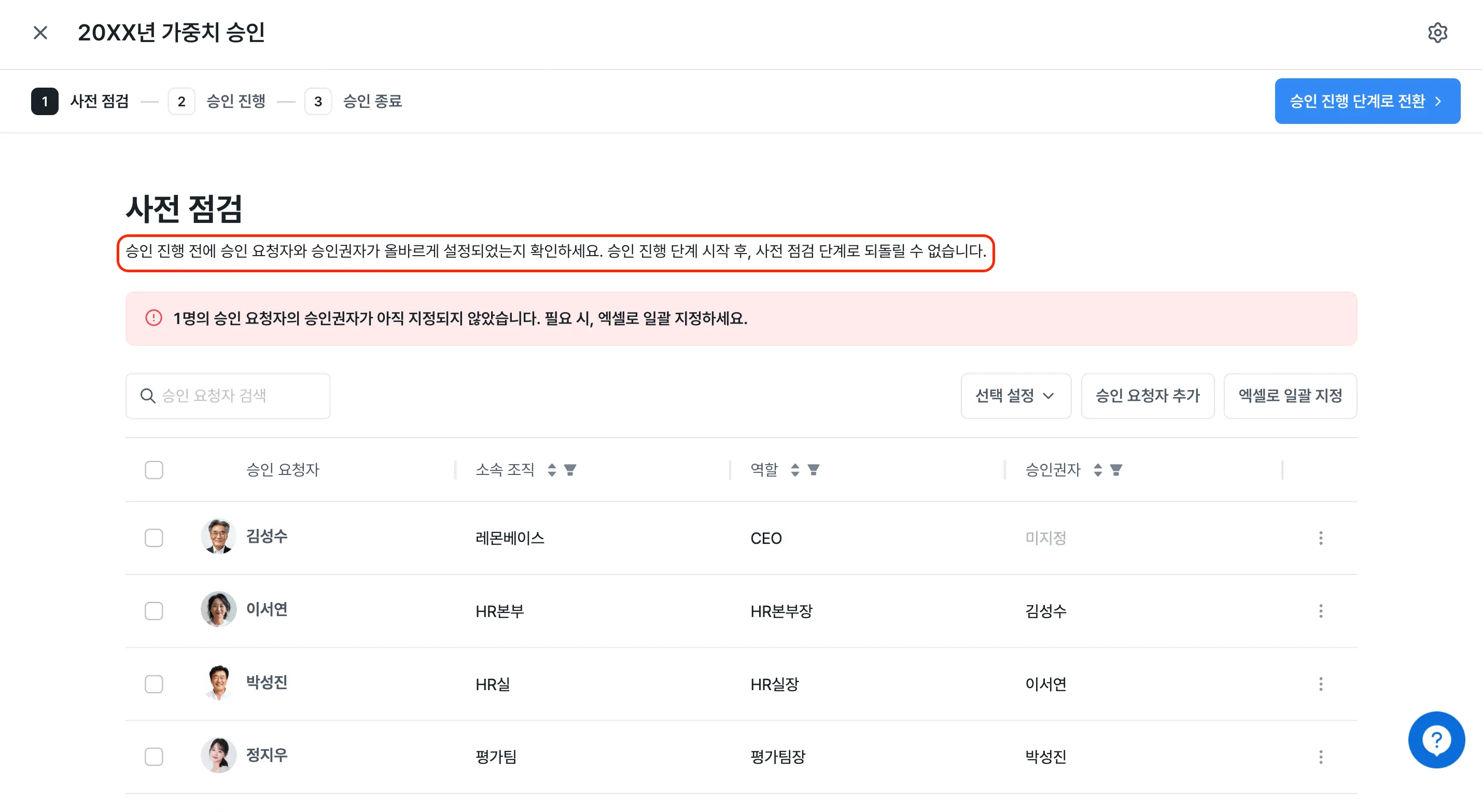Sort the 소속 조직 column
This screenshot has width=1482, height=812.
pyautogui.click(x=552, y=470)
